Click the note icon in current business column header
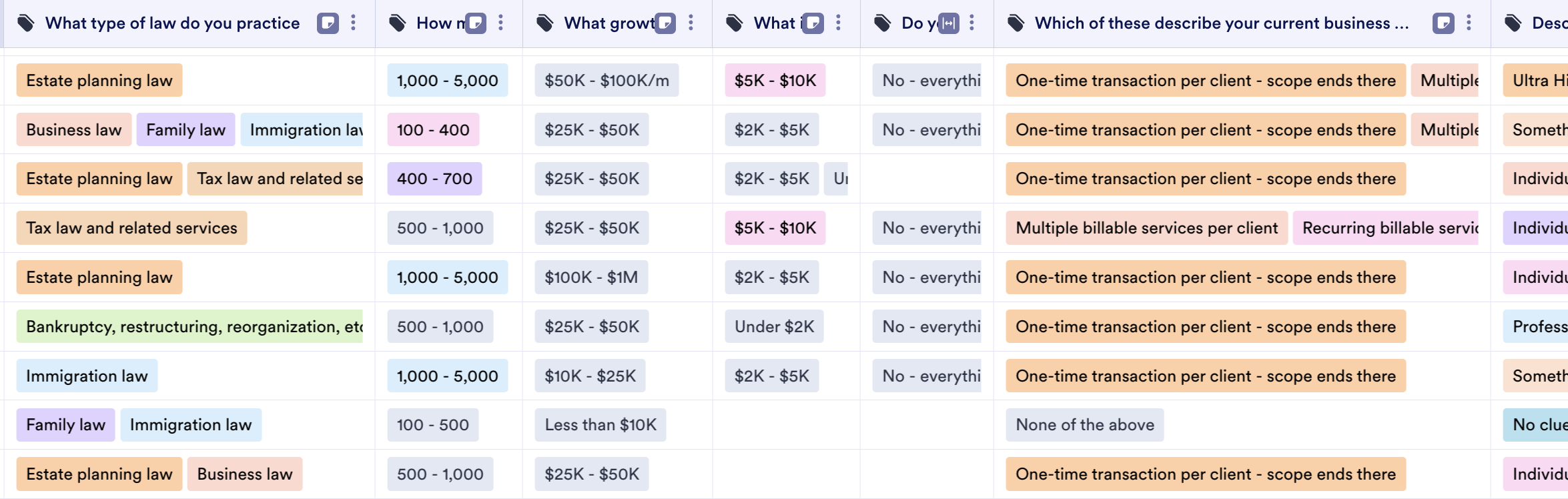This screenshot has width=1568, height=499. click(x=1443, y=23)
